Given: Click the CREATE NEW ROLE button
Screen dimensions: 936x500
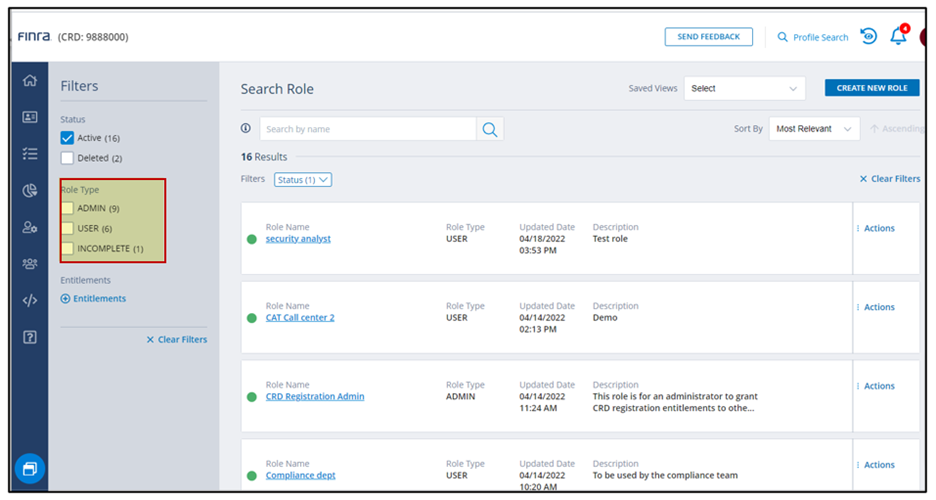Looking at the screenshot, I should [871, 88].
